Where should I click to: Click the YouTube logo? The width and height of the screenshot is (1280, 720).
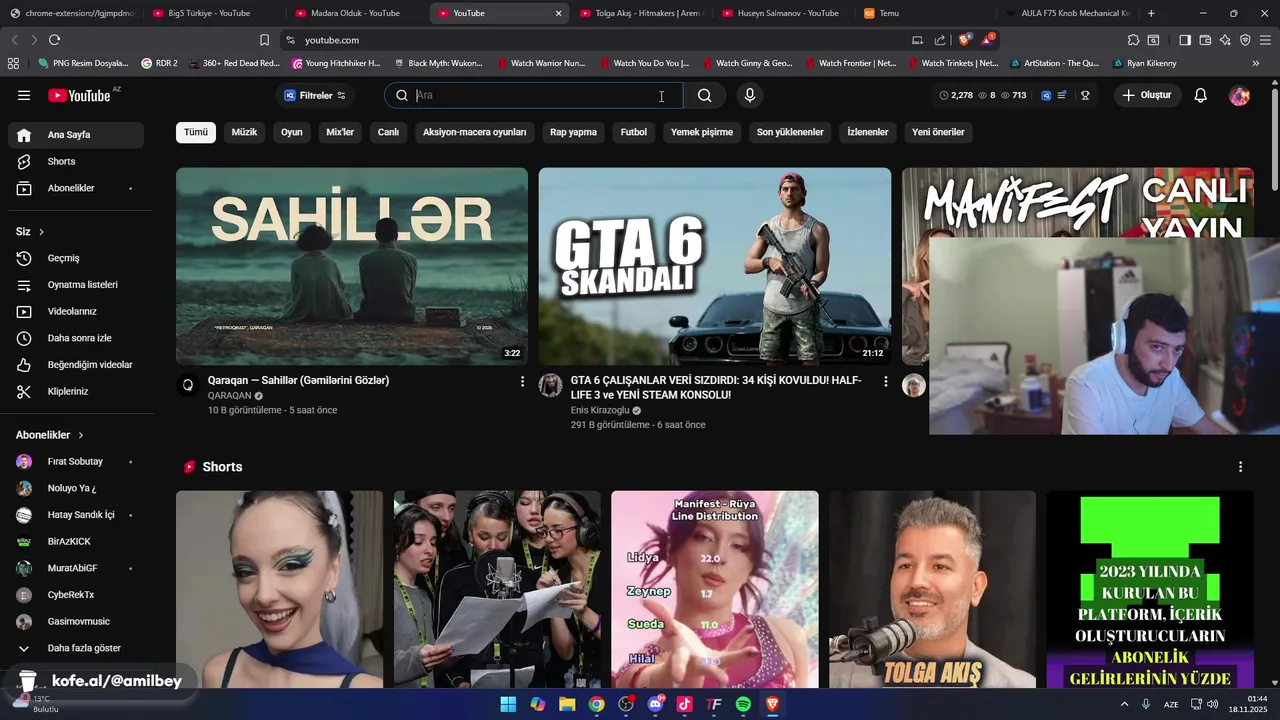pos(79,95)
